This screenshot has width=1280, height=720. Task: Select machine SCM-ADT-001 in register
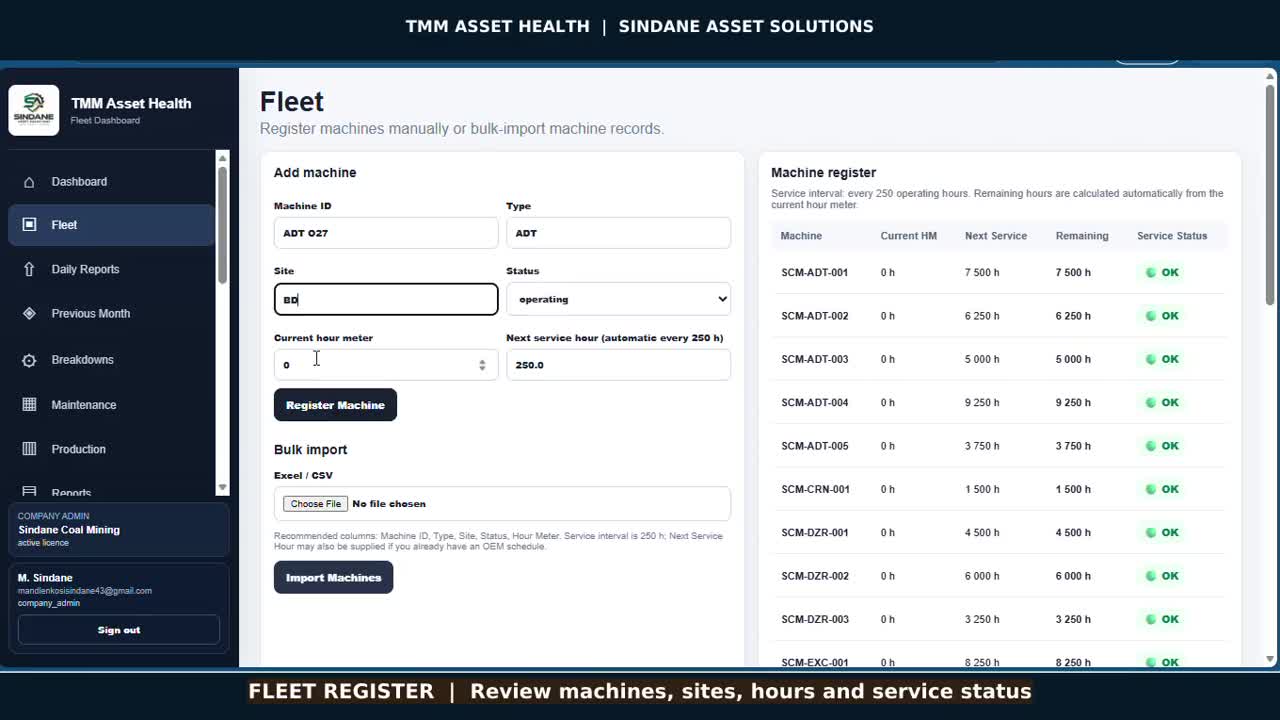814,272
